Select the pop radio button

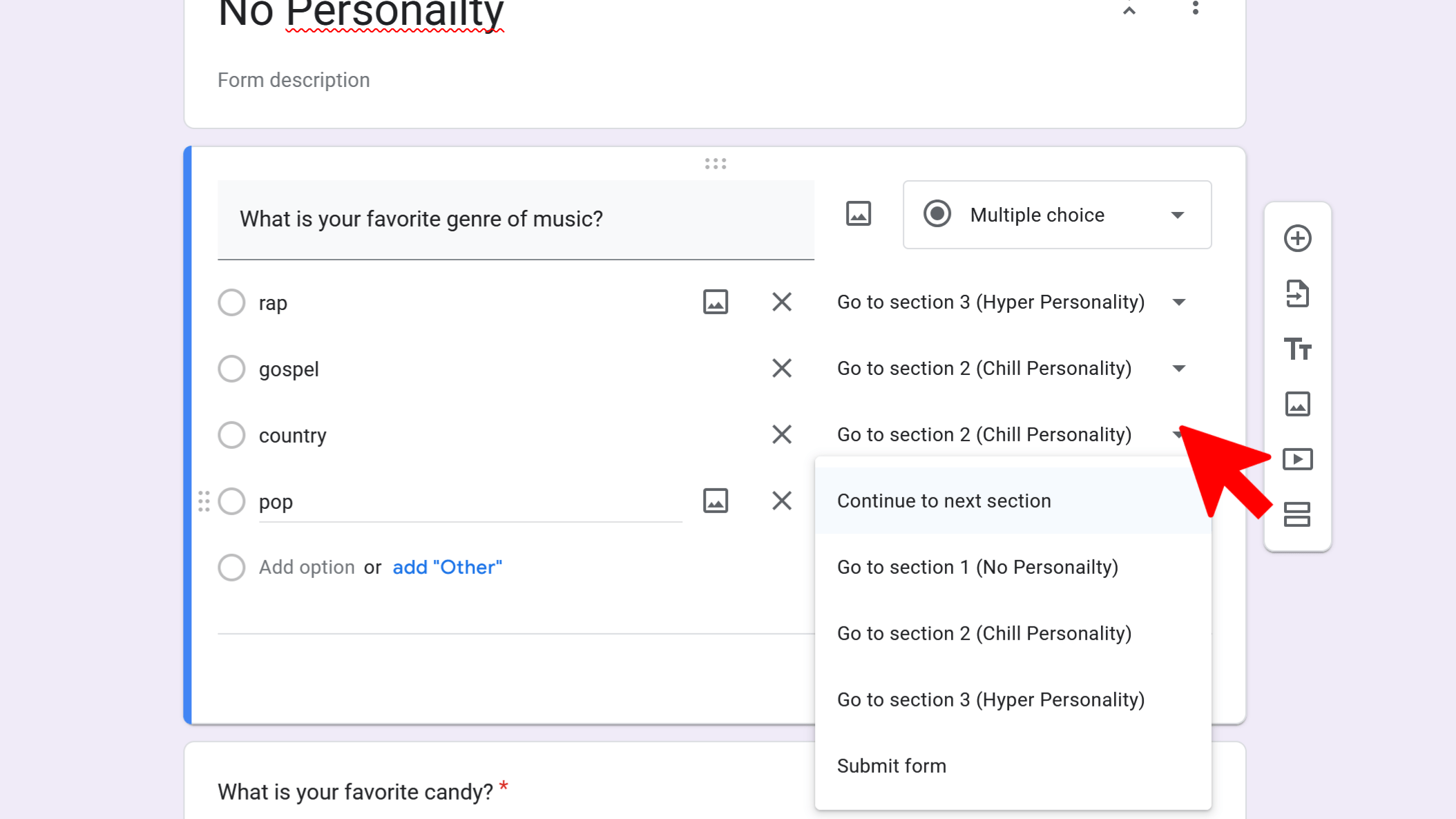click(231, 501)
